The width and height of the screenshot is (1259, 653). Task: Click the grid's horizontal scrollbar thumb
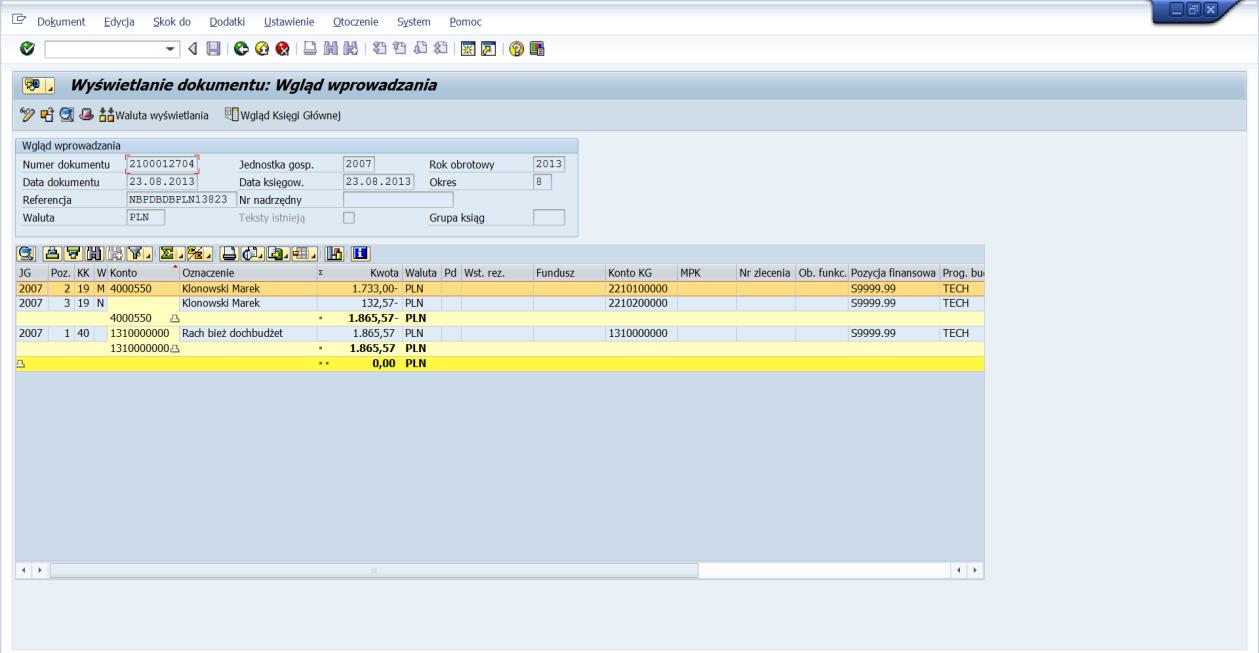tap(375, 569)
